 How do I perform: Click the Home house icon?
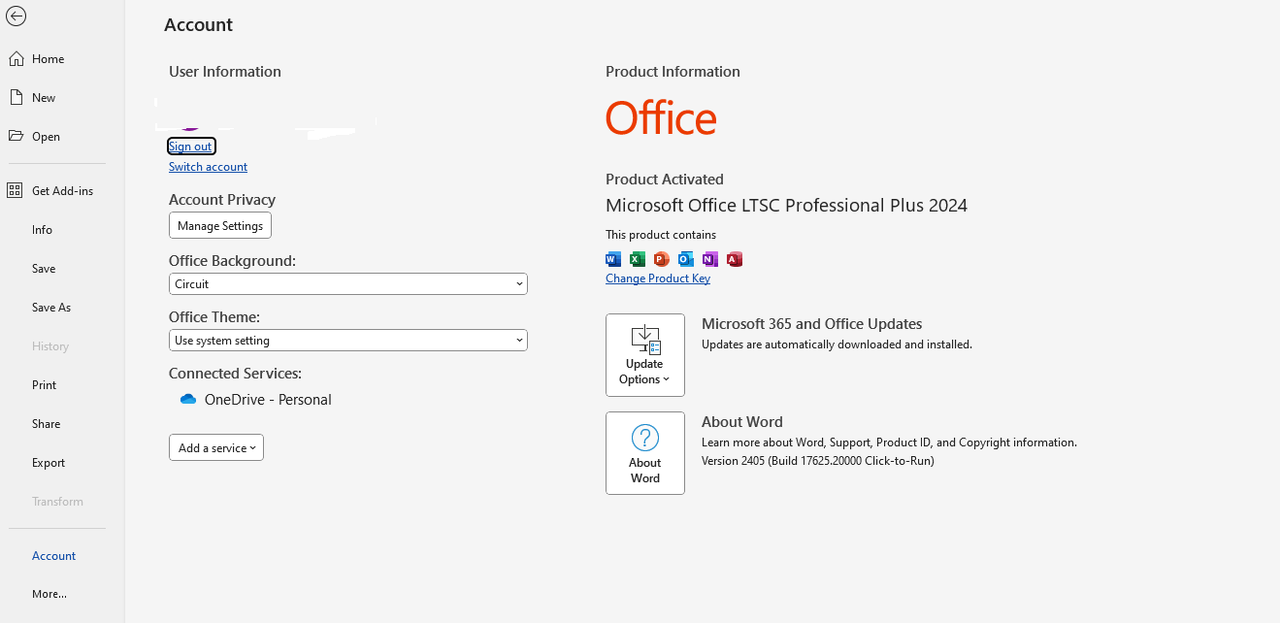(x=16, y=59)
